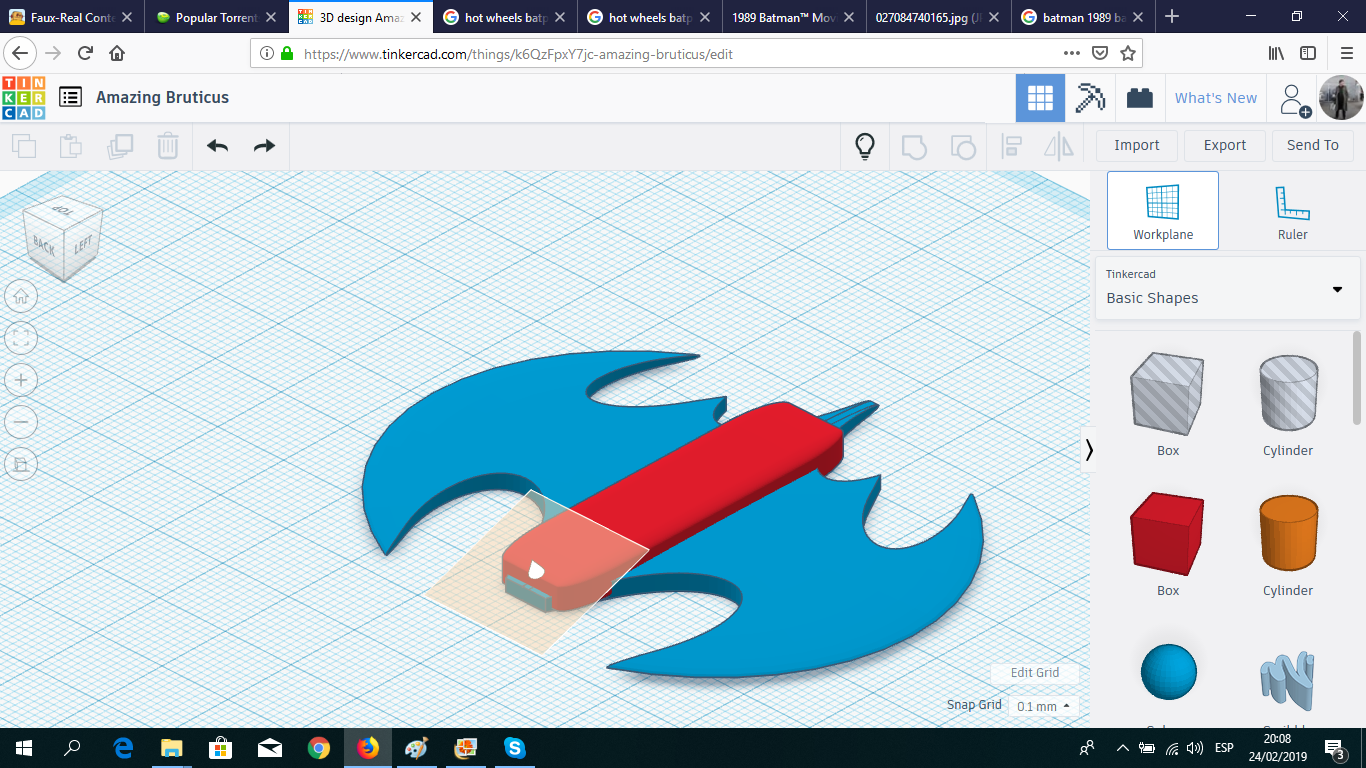Select the orange solid Cylinder shape
1366x768 pixels.
(1288, 535)
